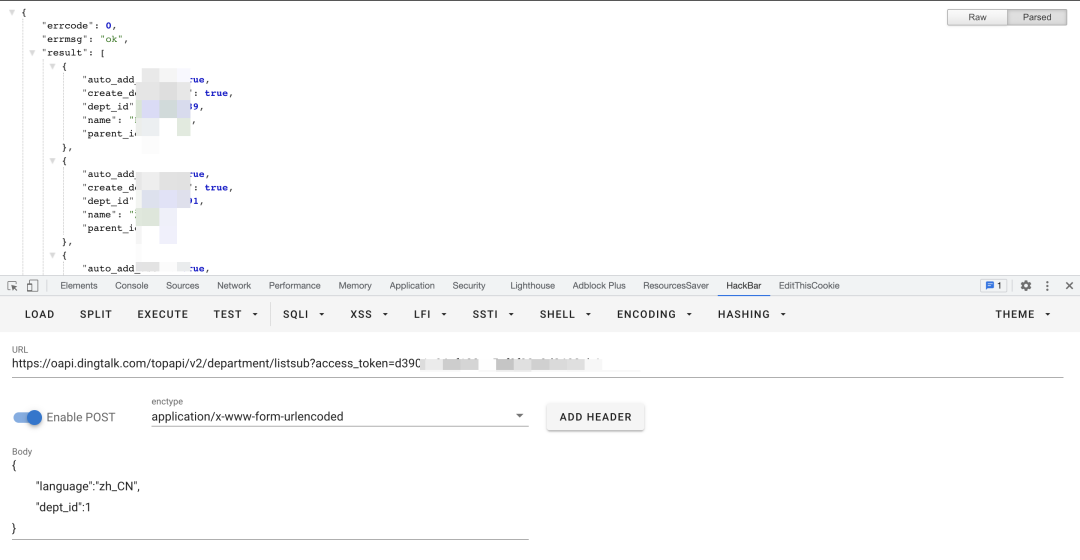Switch to the Network tab

pyautogui.click(x=234, y=286)
